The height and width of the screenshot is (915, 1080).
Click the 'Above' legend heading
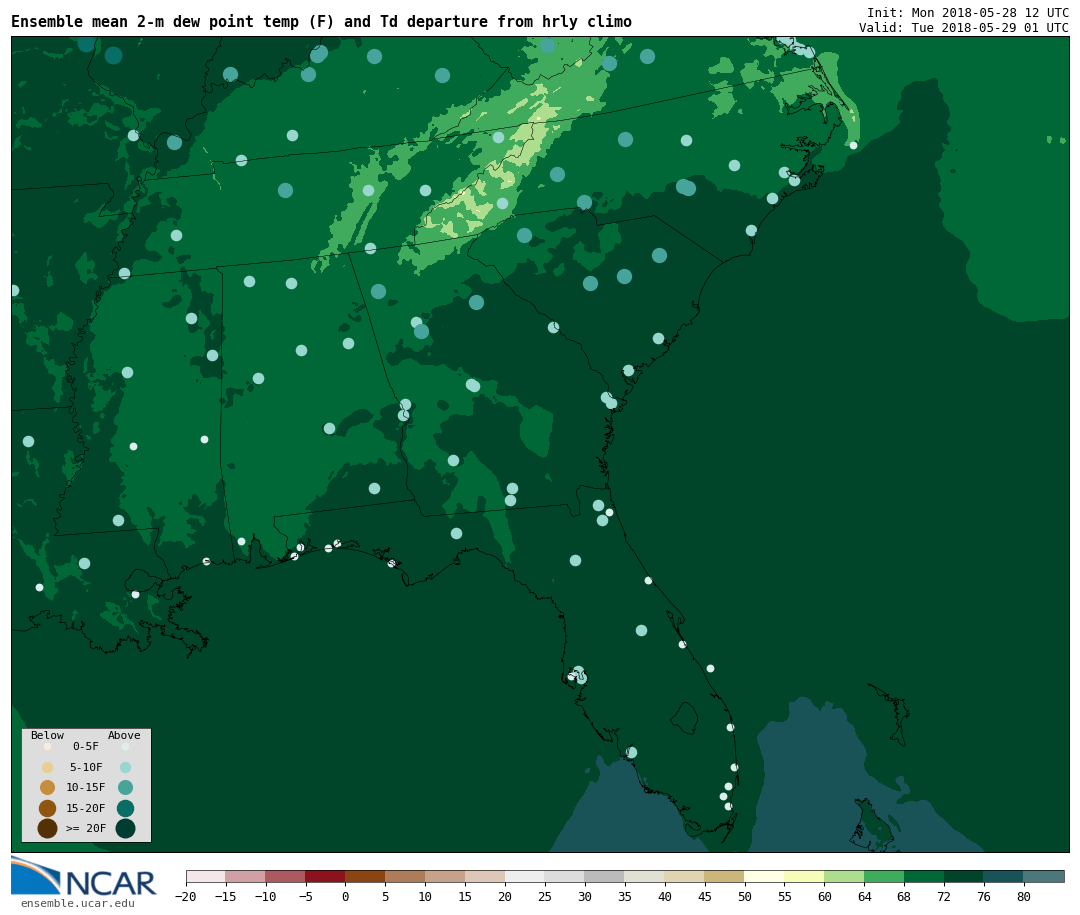point(124,735)
